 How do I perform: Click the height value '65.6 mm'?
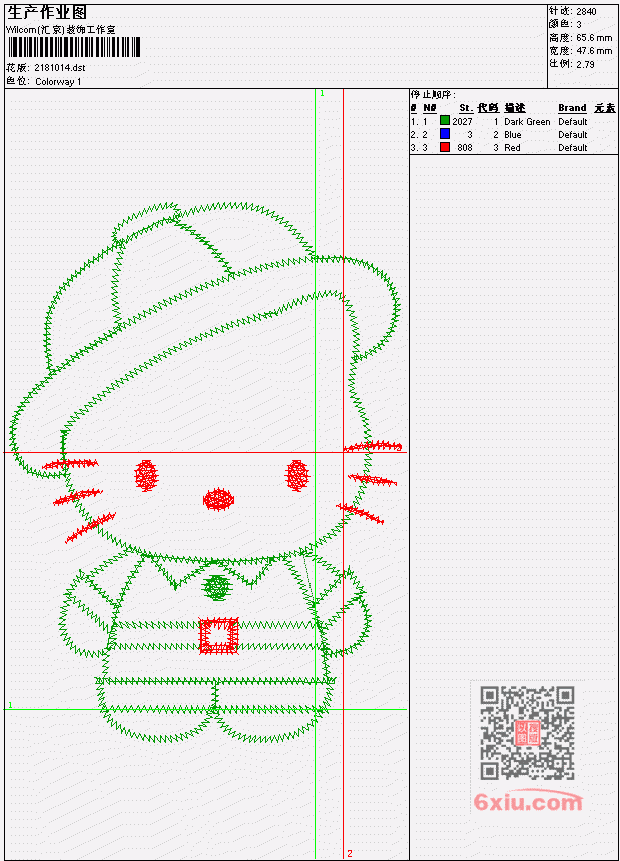pos(594,38)
